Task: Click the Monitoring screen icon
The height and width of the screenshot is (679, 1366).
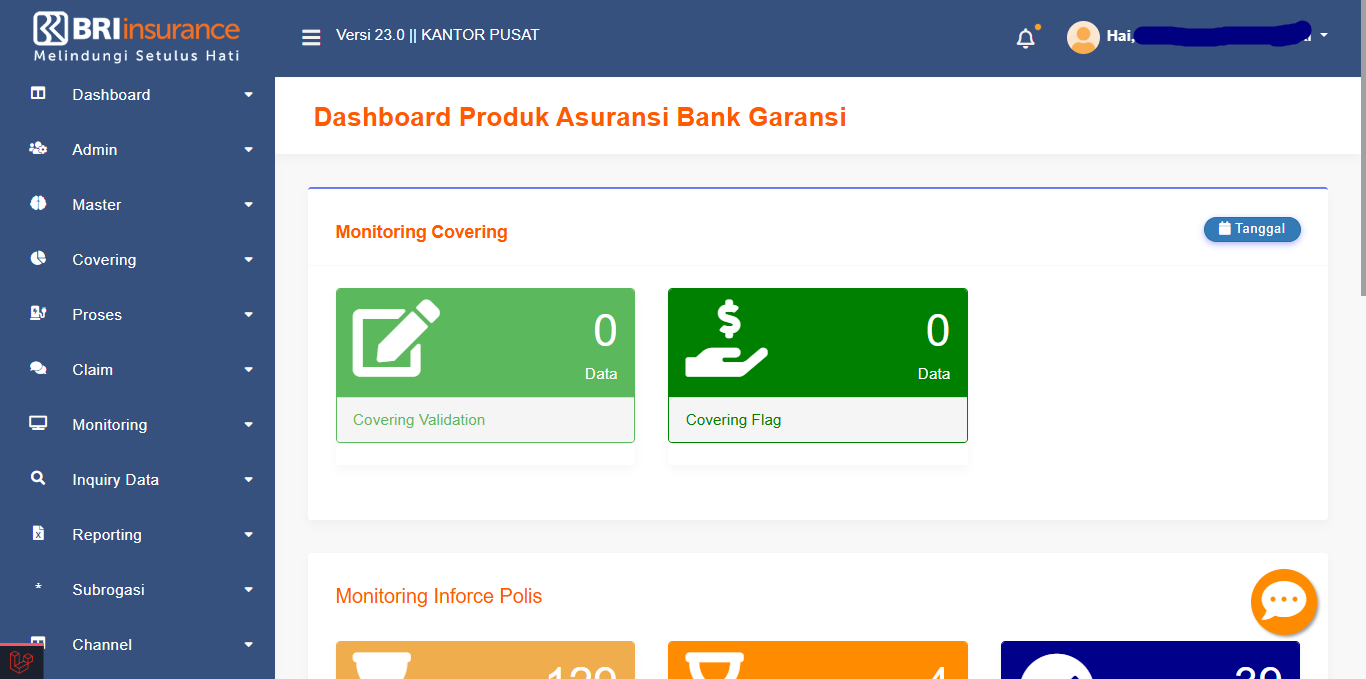Action: 38,424
